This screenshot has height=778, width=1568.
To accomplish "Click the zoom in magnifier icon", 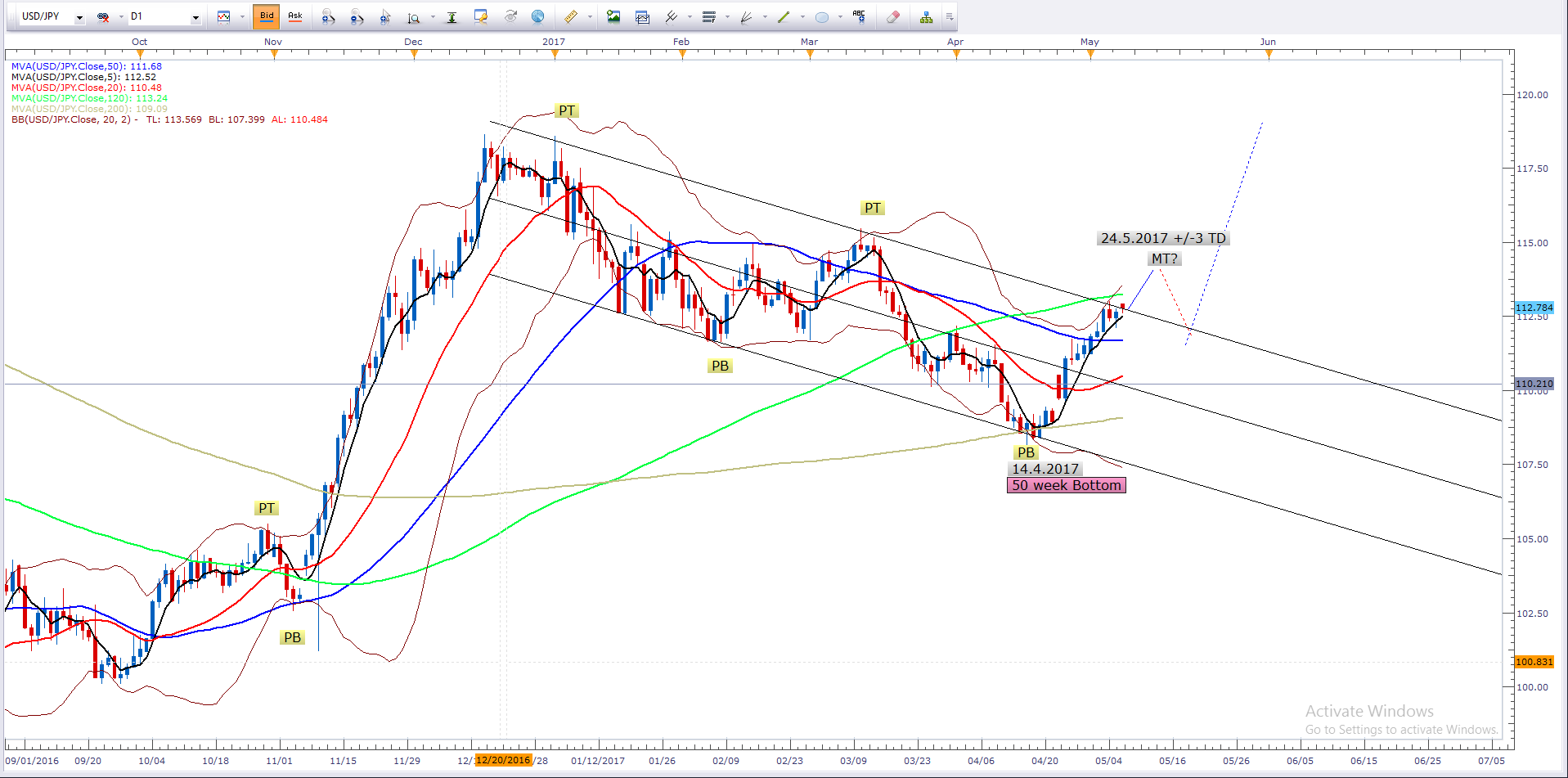I will [327, 16].
